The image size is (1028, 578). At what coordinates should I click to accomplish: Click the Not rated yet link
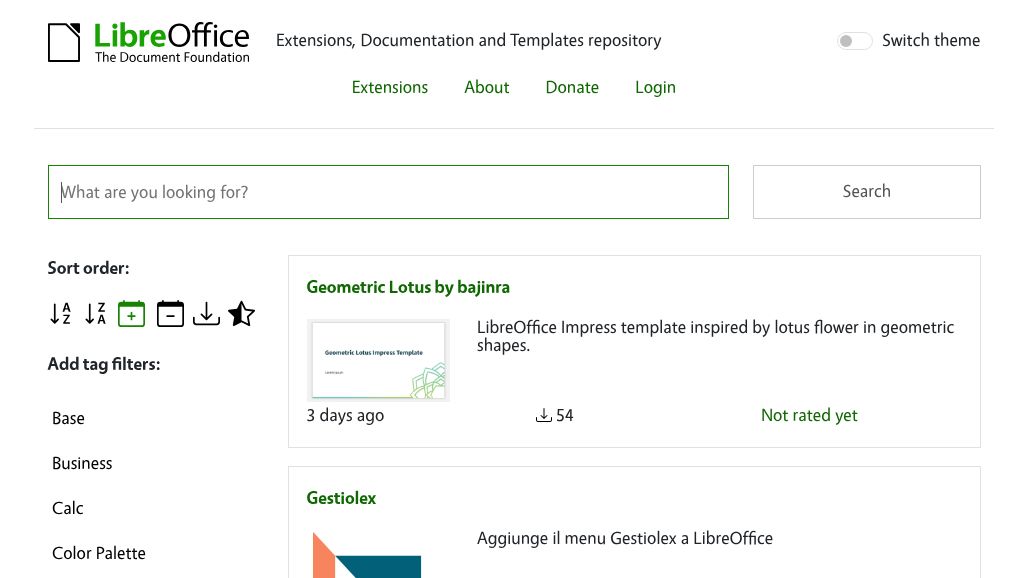coord(809,415)
